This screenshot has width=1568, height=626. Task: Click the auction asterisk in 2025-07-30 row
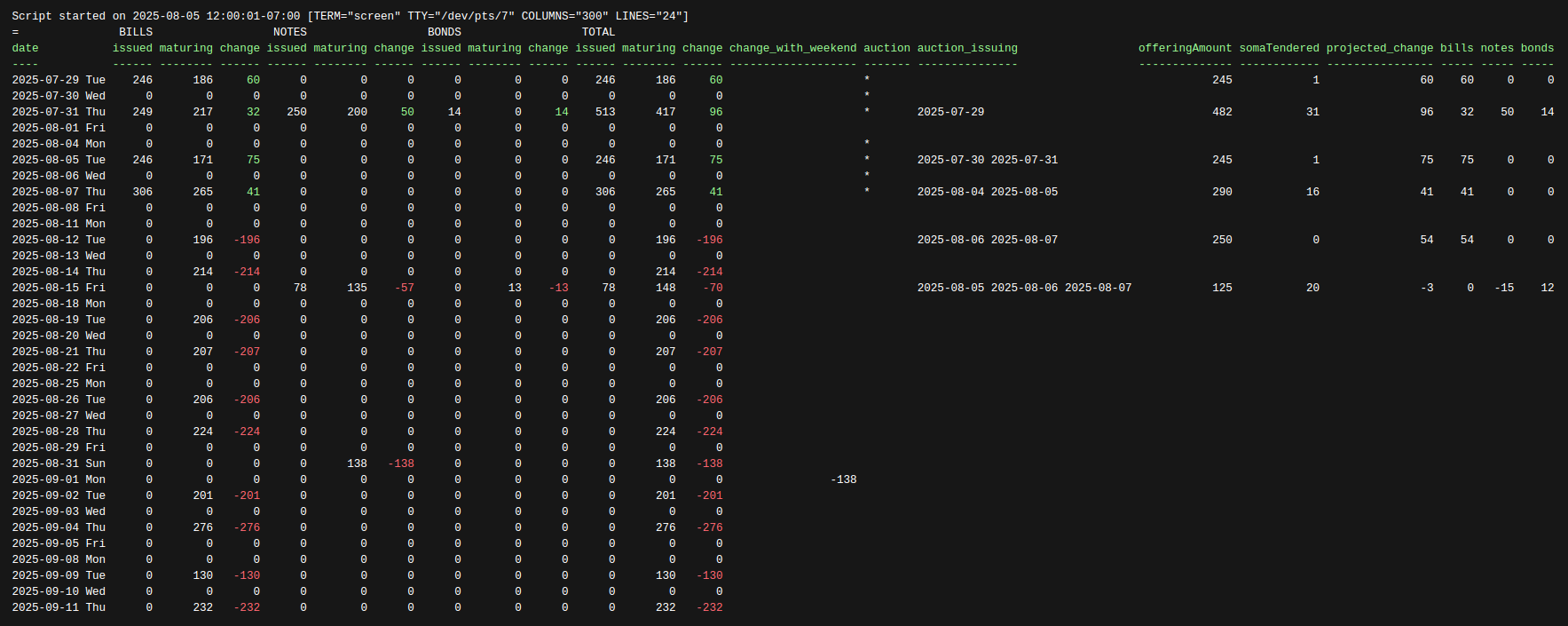pos(867,96)
